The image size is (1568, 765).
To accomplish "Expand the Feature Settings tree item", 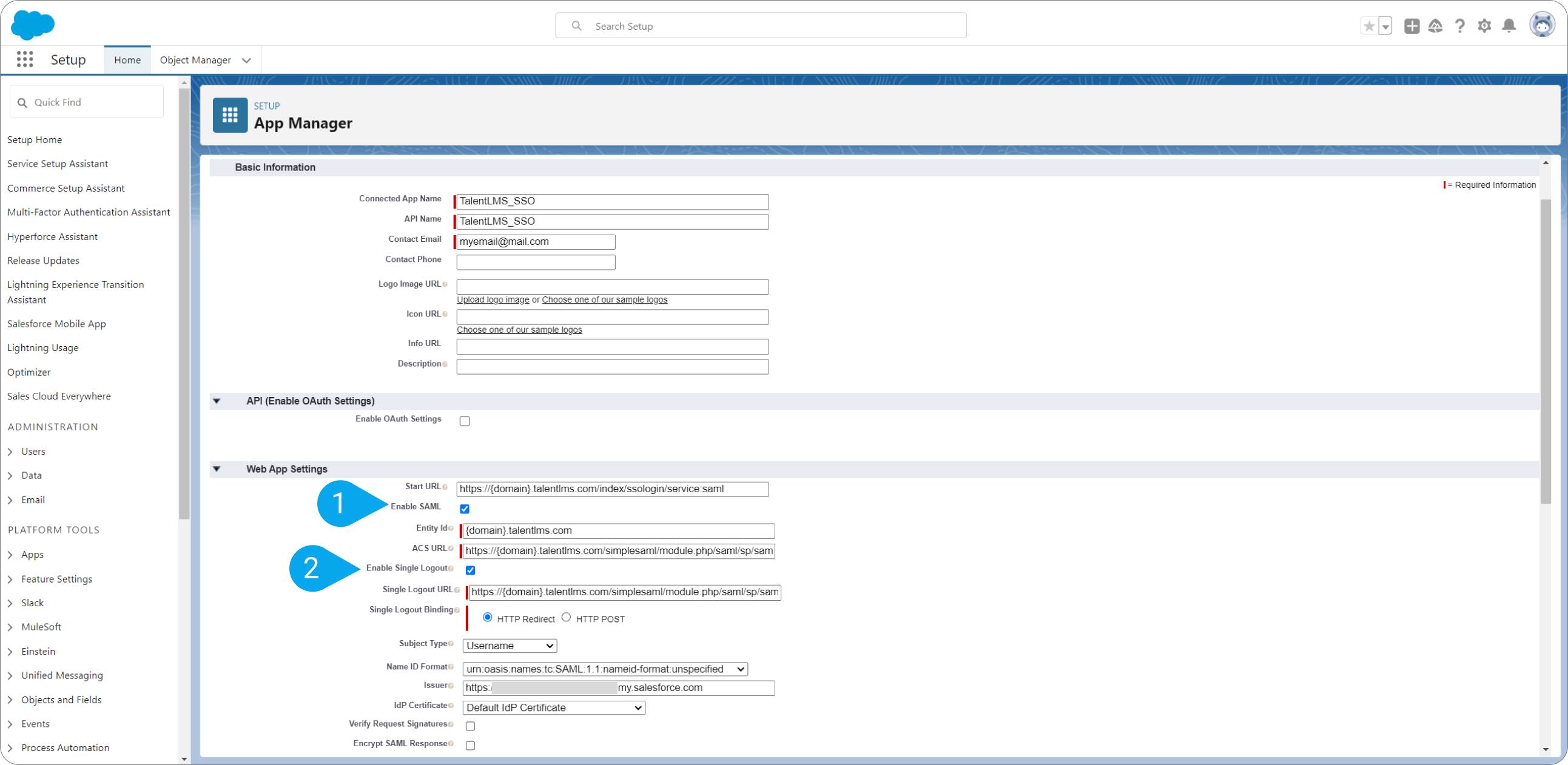I will (10, 580).
